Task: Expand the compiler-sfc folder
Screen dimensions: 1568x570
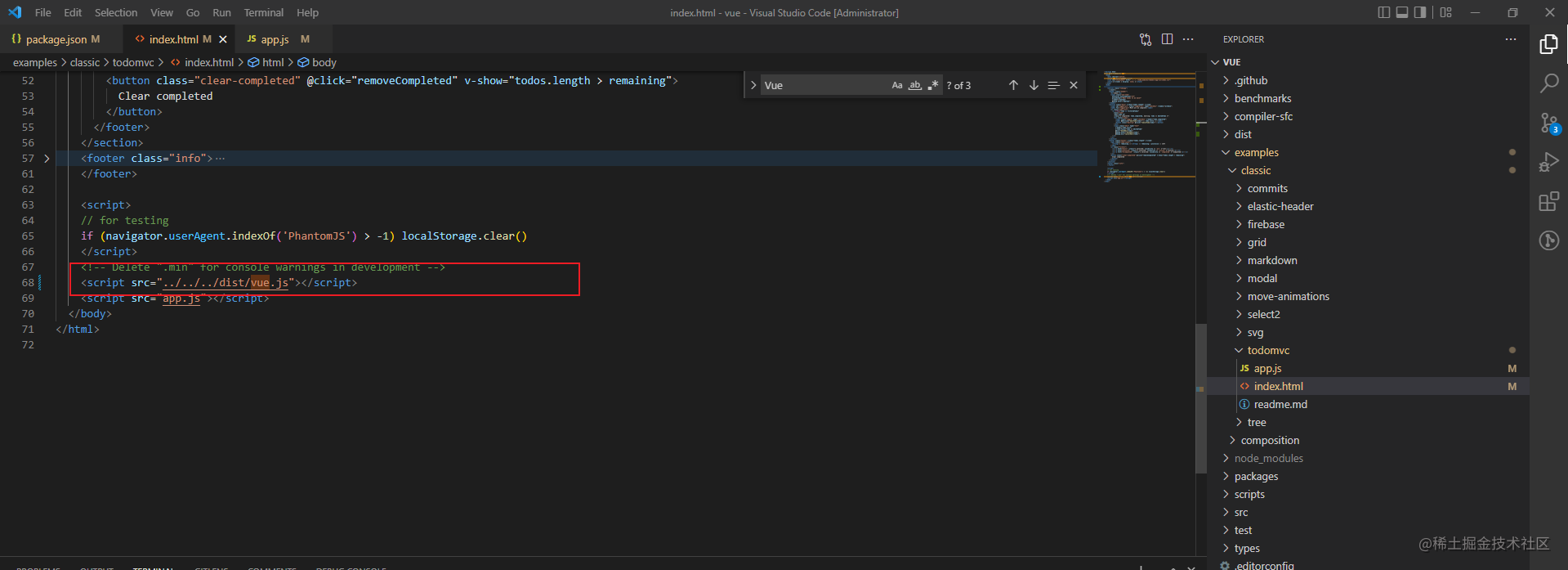Action: (x=1368, y=116)
